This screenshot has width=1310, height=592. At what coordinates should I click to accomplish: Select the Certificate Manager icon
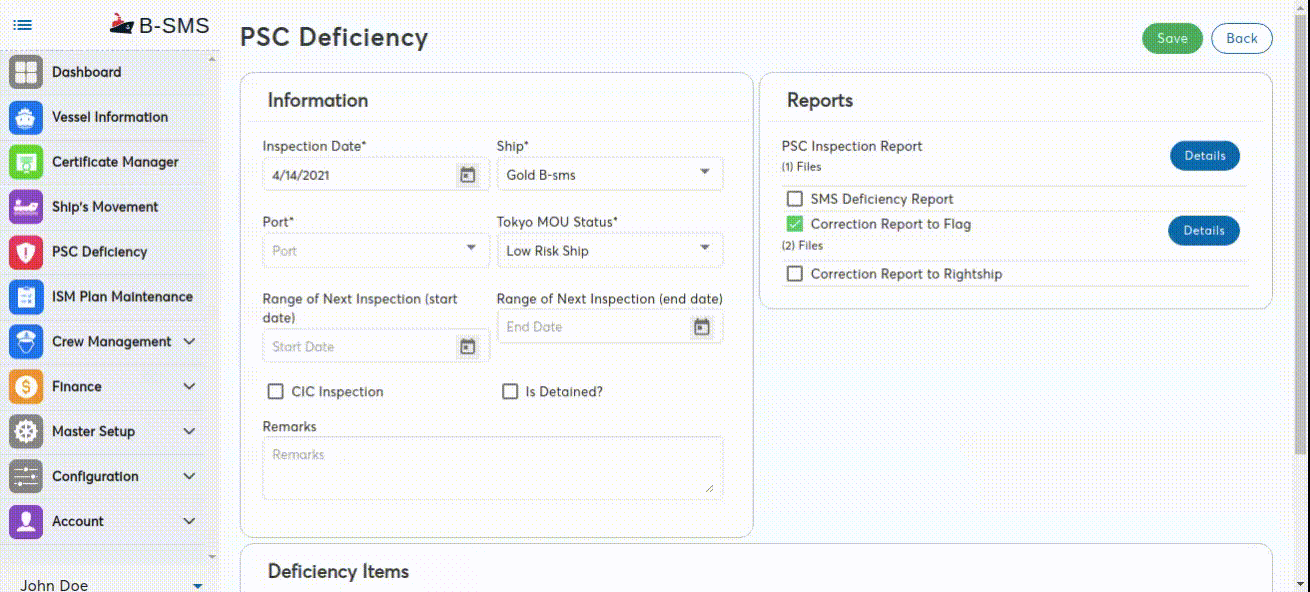26,162
